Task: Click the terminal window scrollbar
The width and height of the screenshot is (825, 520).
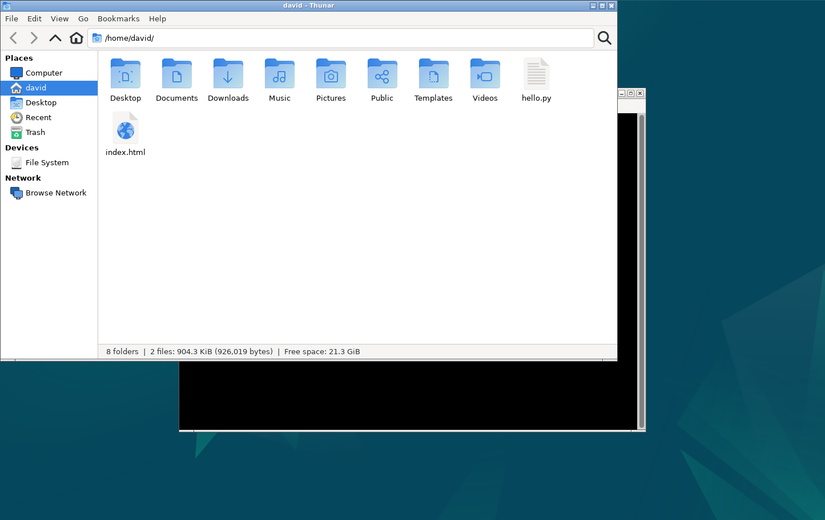Action: pos(641,271)
